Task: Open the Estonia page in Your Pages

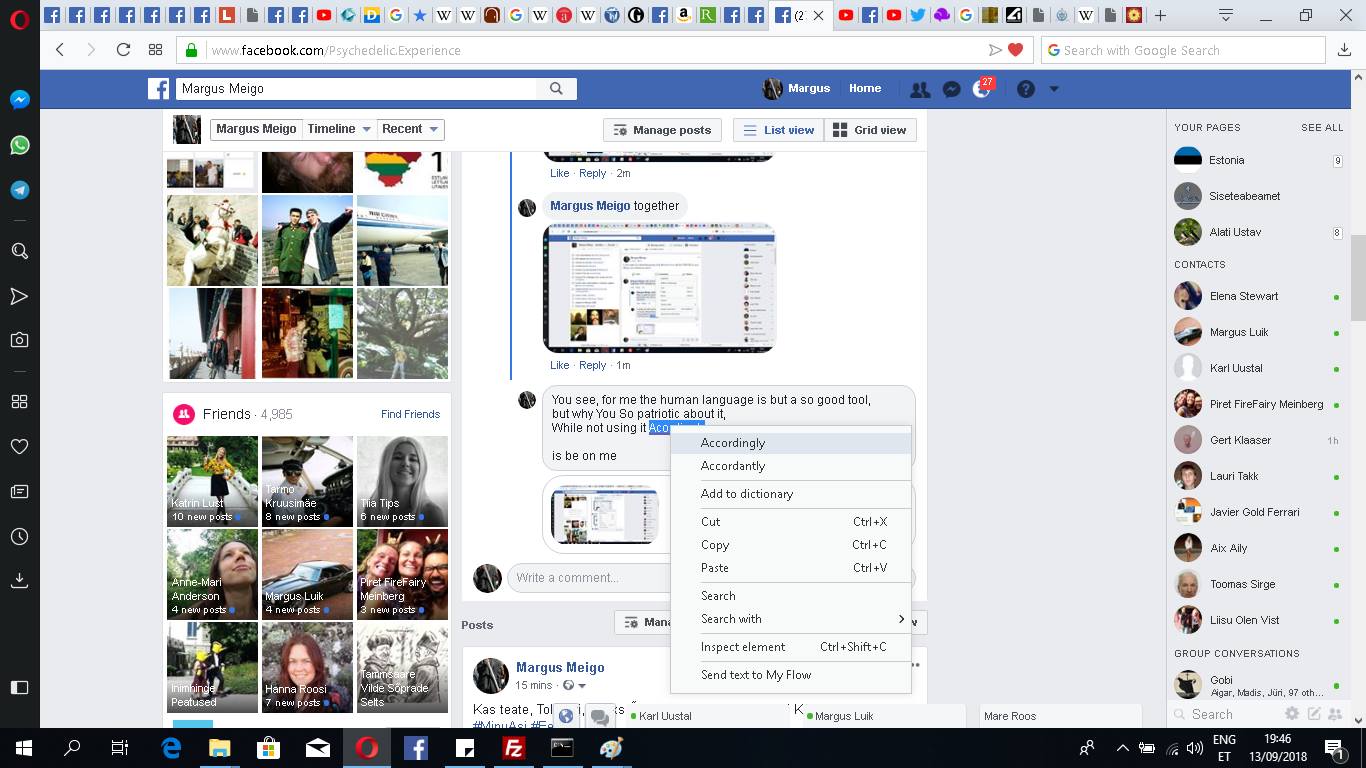Action: 1258,160
